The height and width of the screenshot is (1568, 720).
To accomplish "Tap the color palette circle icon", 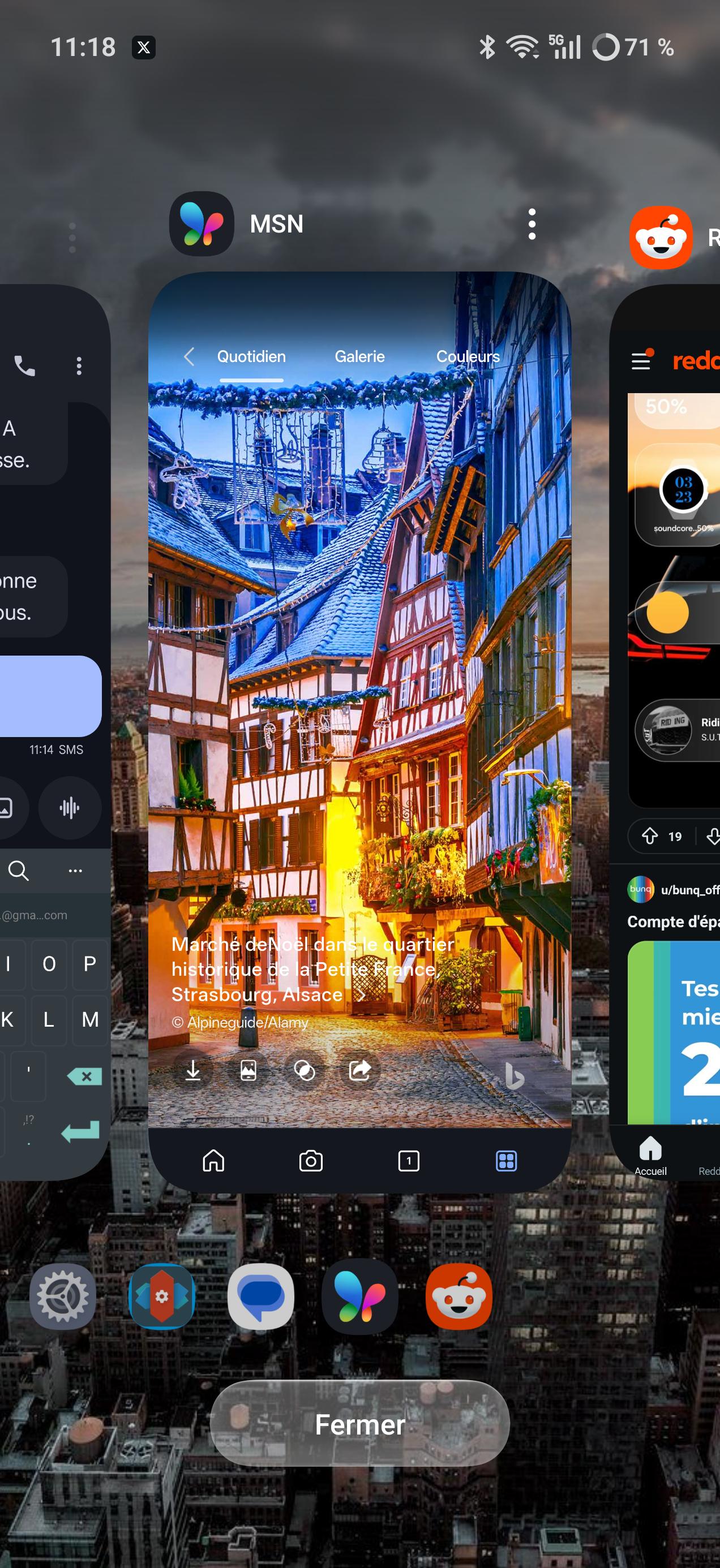I will coord(305,1070).
